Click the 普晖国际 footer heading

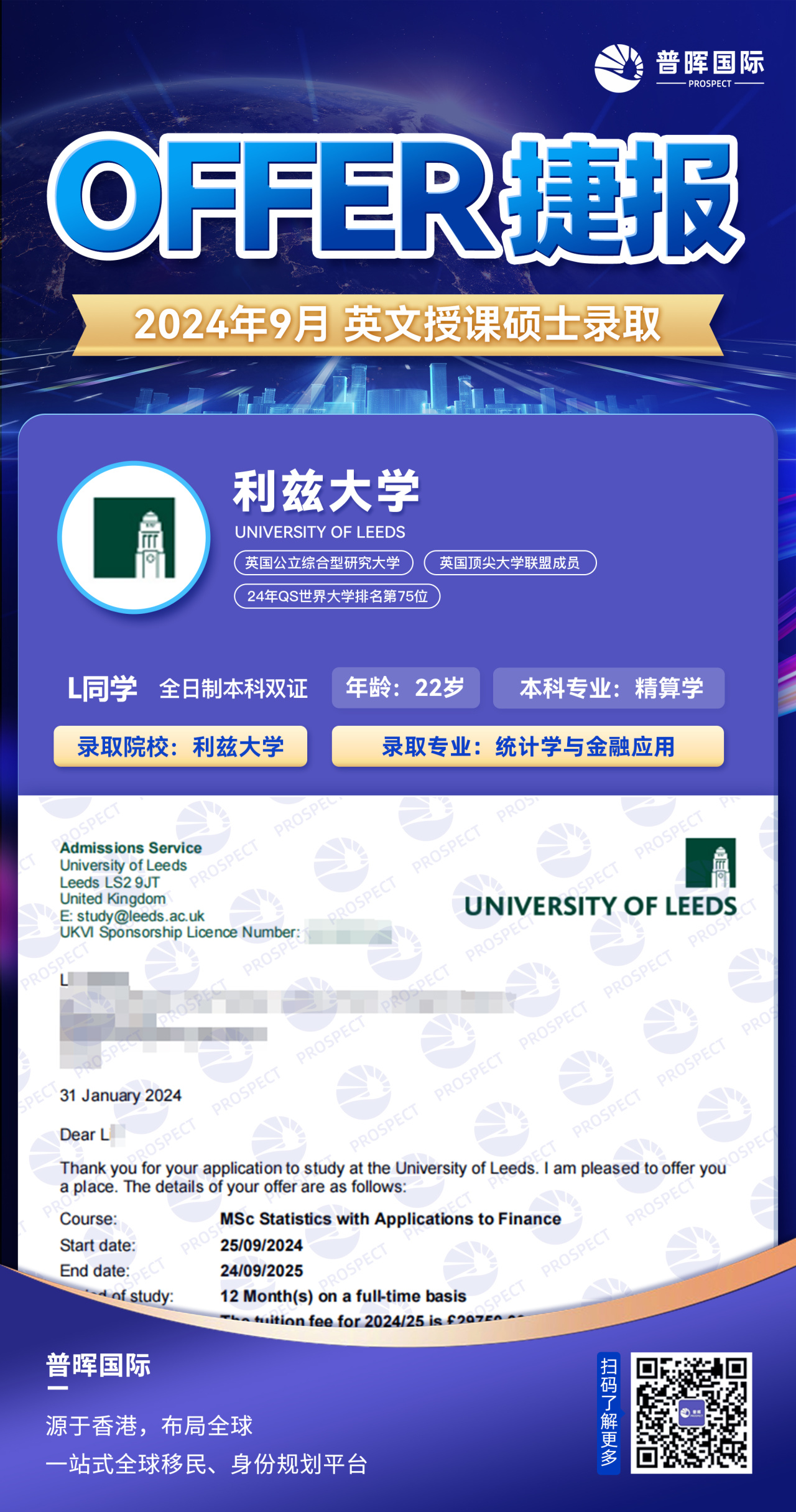click(x=98, y=1365)
